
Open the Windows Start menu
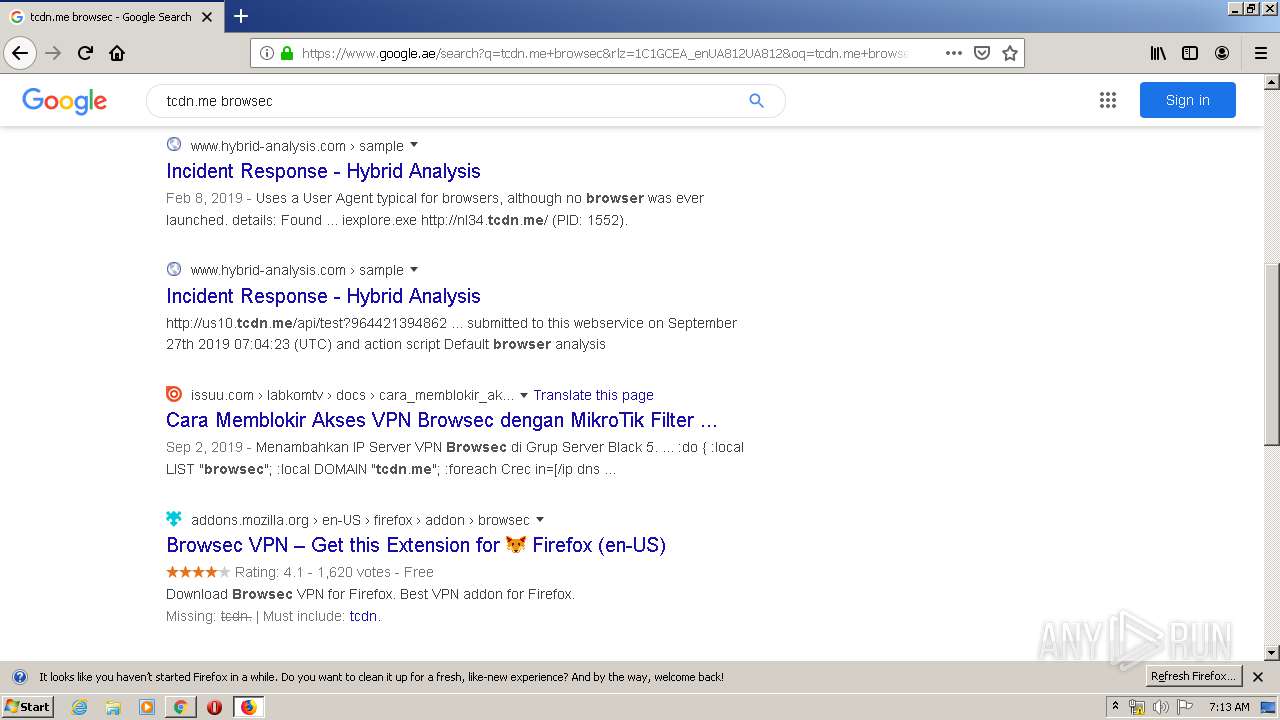pyautogui.click(x=27, y=707)
